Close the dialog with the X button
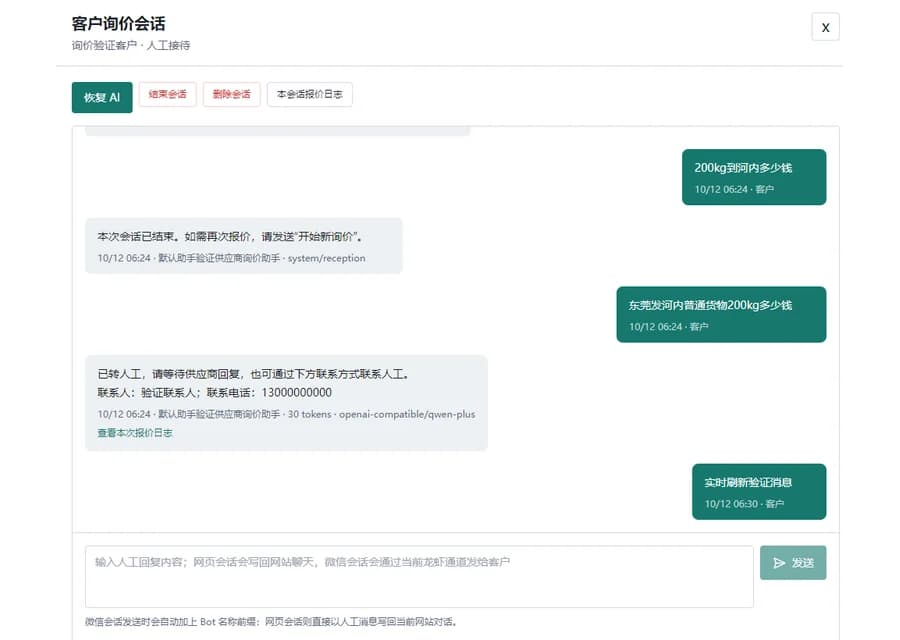The height and width of the screenshot is (640, 900). coord(825,27)
